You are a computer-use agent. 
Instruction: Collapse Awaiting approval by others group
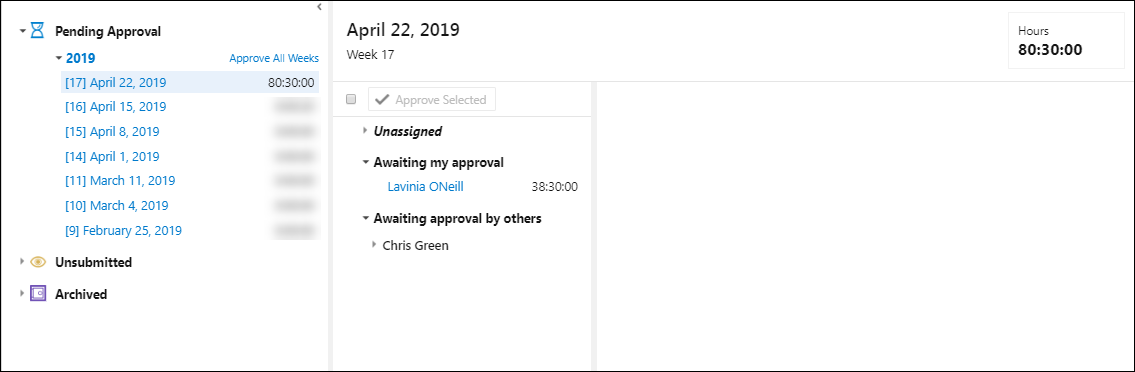[366, 219]
